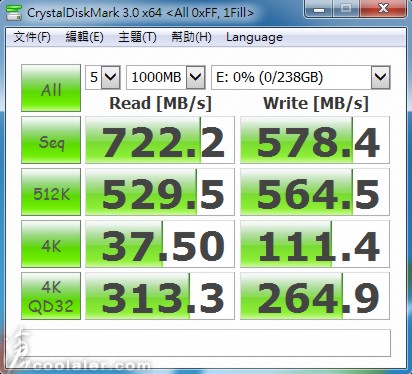Viewport: 412px width, 374px height.
Task: Open the 幫助(H) menu
Action: point(191,37)
